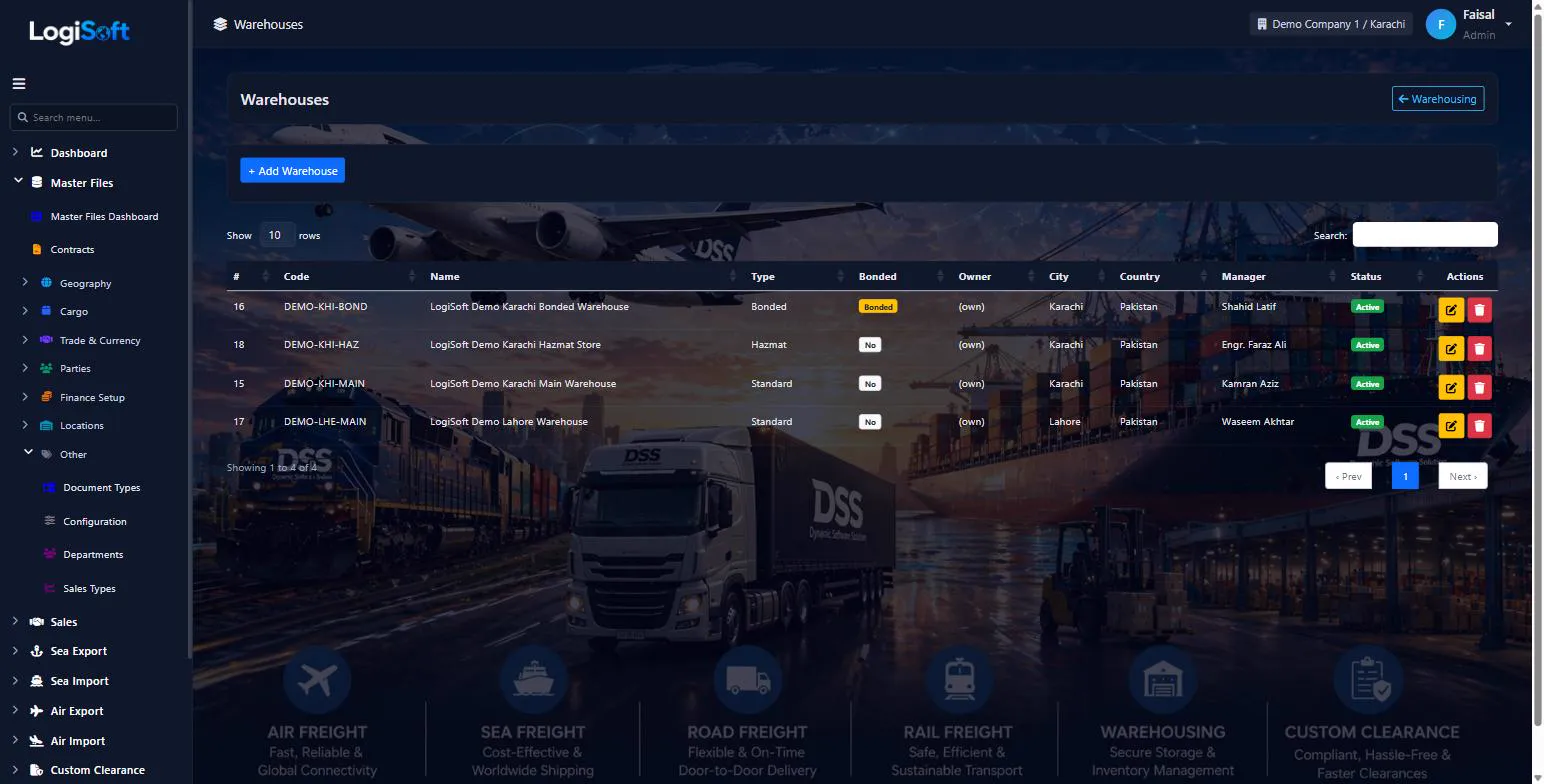The width and height of the screenshot is (1544, 784).
Task: Delete the DEMO-LHE-MAIN warehouse
Action: click(1479, 425)
